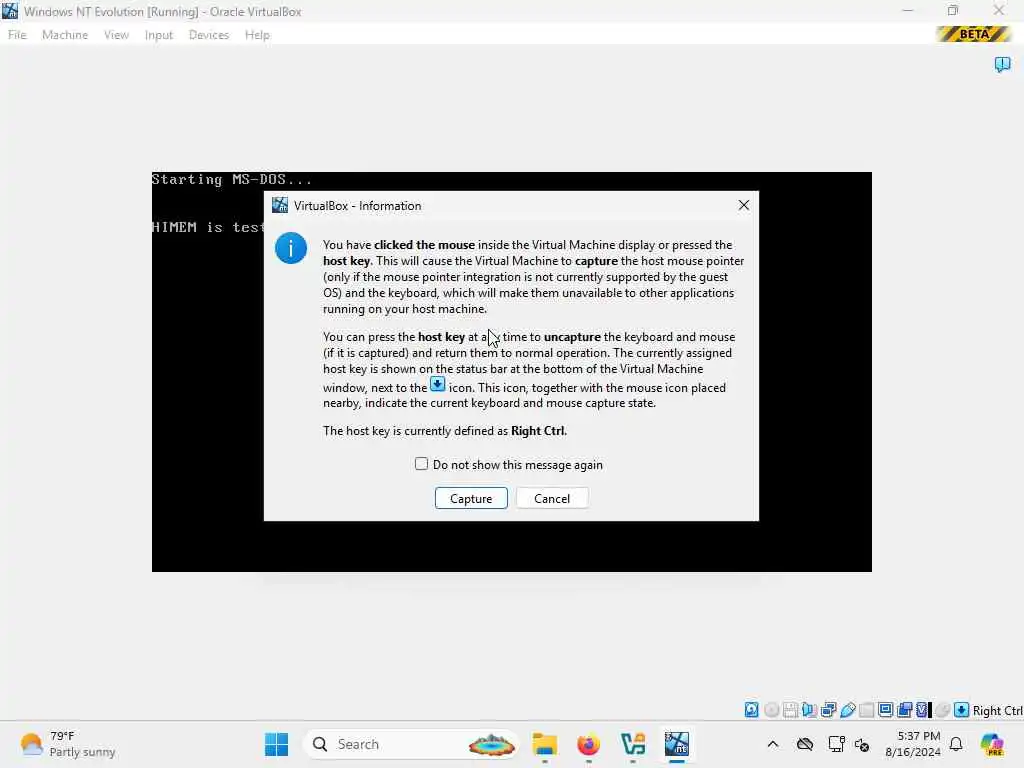Click the audio status bar icon
The image size is (1024, 768).
click(809, 710)
